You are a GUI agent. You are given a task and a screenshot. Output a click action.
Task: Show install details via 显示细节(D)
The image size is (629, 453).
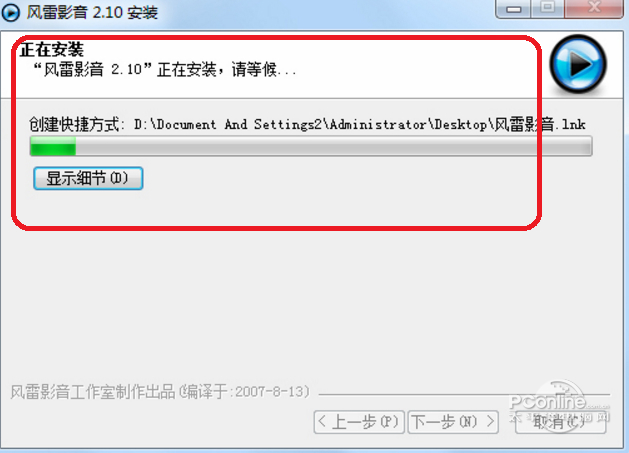(x=88, y=178)
